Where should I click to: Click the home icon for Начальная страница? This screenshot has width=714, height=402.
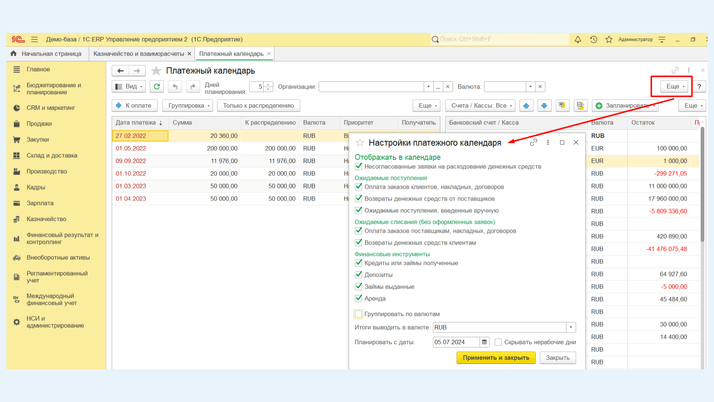coord(13,54)
